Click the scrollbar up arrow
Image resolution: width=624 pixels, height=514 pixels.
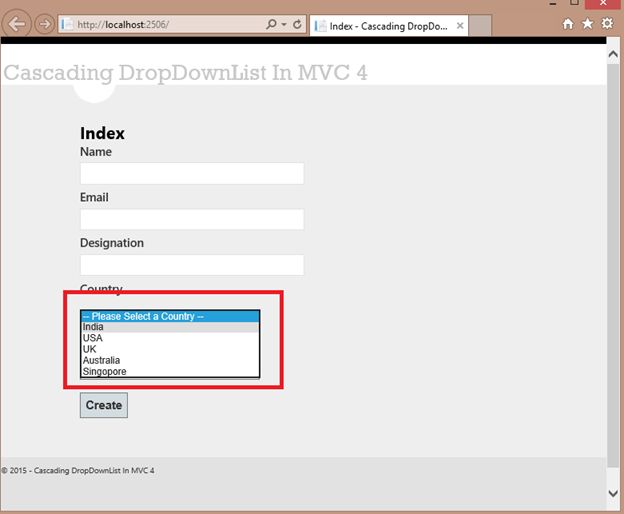[613, 55]
